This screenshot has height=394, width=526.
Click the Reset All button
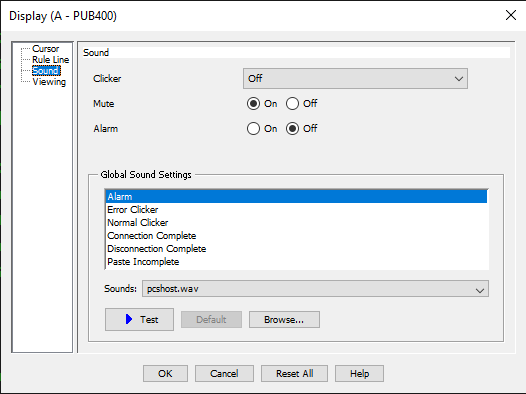[294, 374]
